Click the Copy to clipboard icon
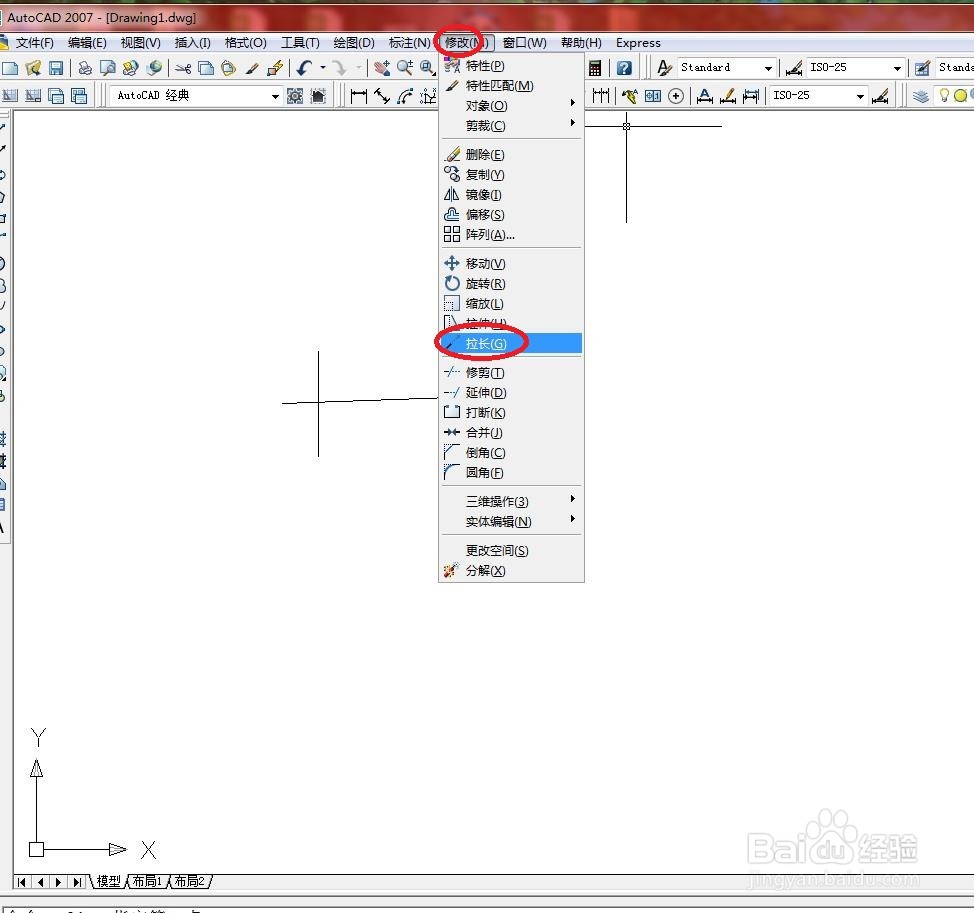 click(x=206, y=68)
